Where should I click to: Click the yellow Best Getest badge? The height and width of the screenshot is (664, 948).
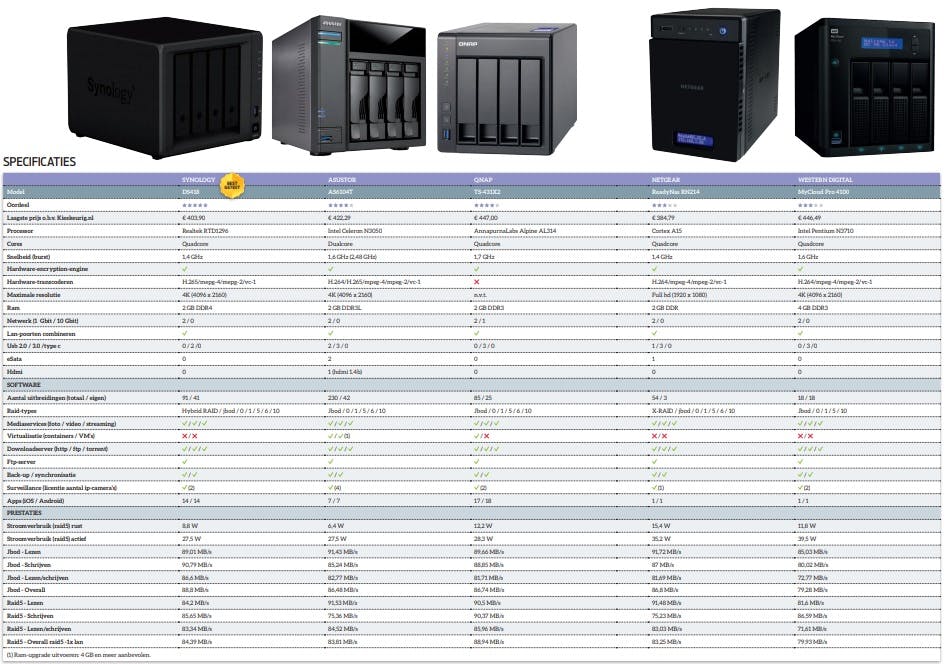232,185
